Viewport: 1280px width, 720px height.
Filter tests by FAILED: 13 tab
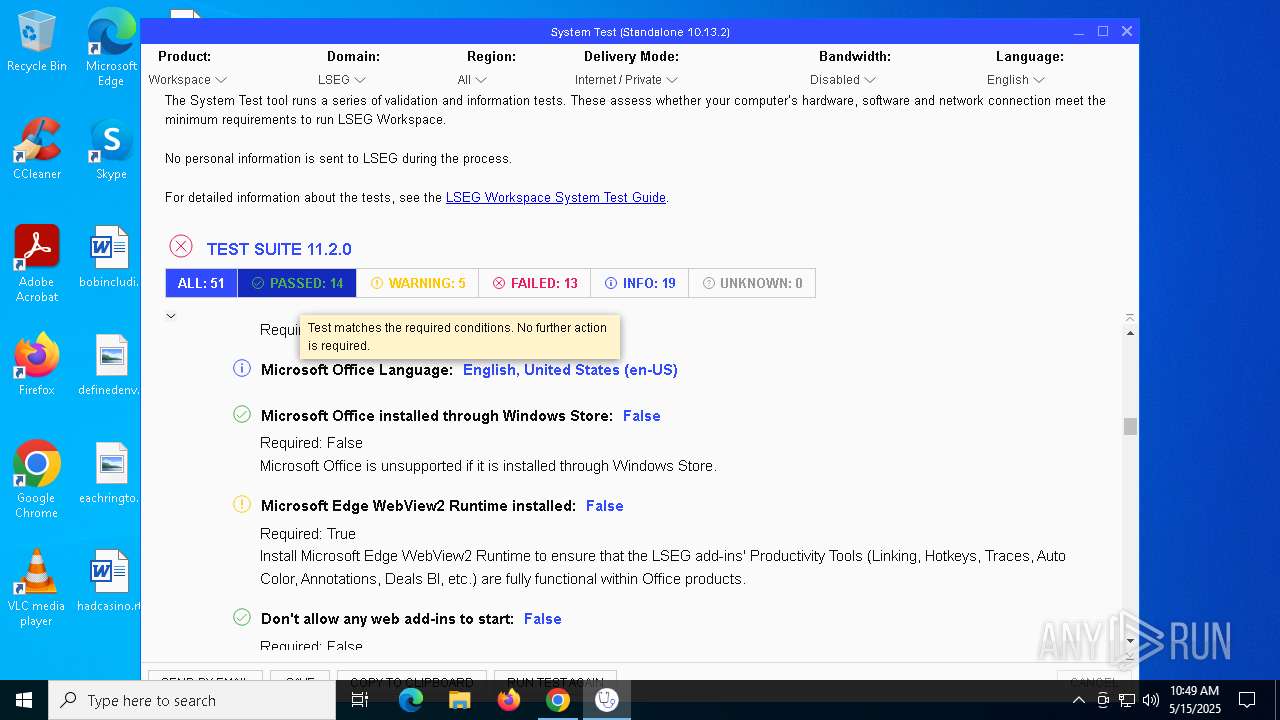pyautogui.click(x=535, y=283)
